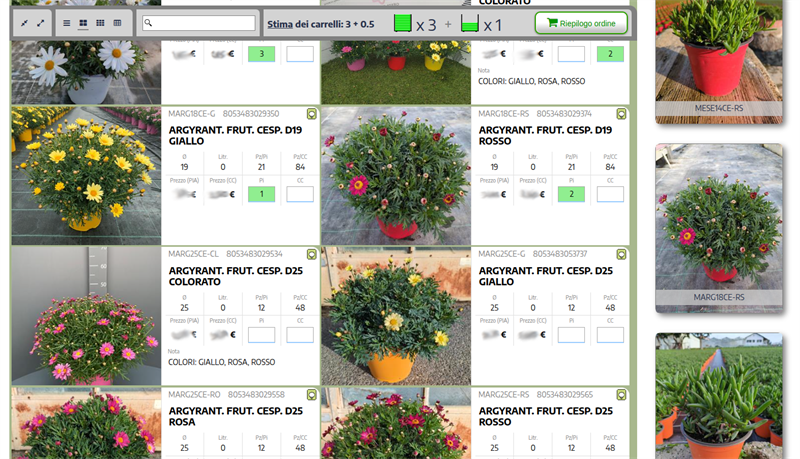Click the info icon on MARG18CE-RS card

(621, 114)
